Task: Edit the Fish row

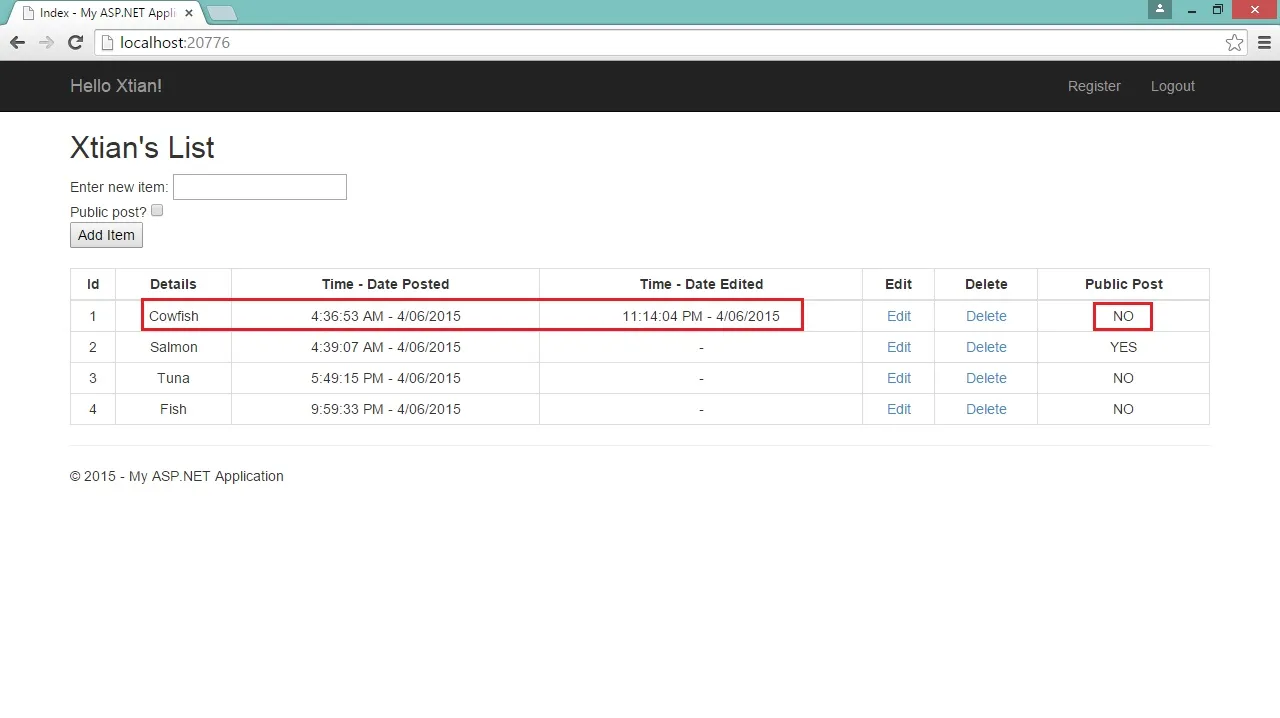Action: [x=899, y=409]
